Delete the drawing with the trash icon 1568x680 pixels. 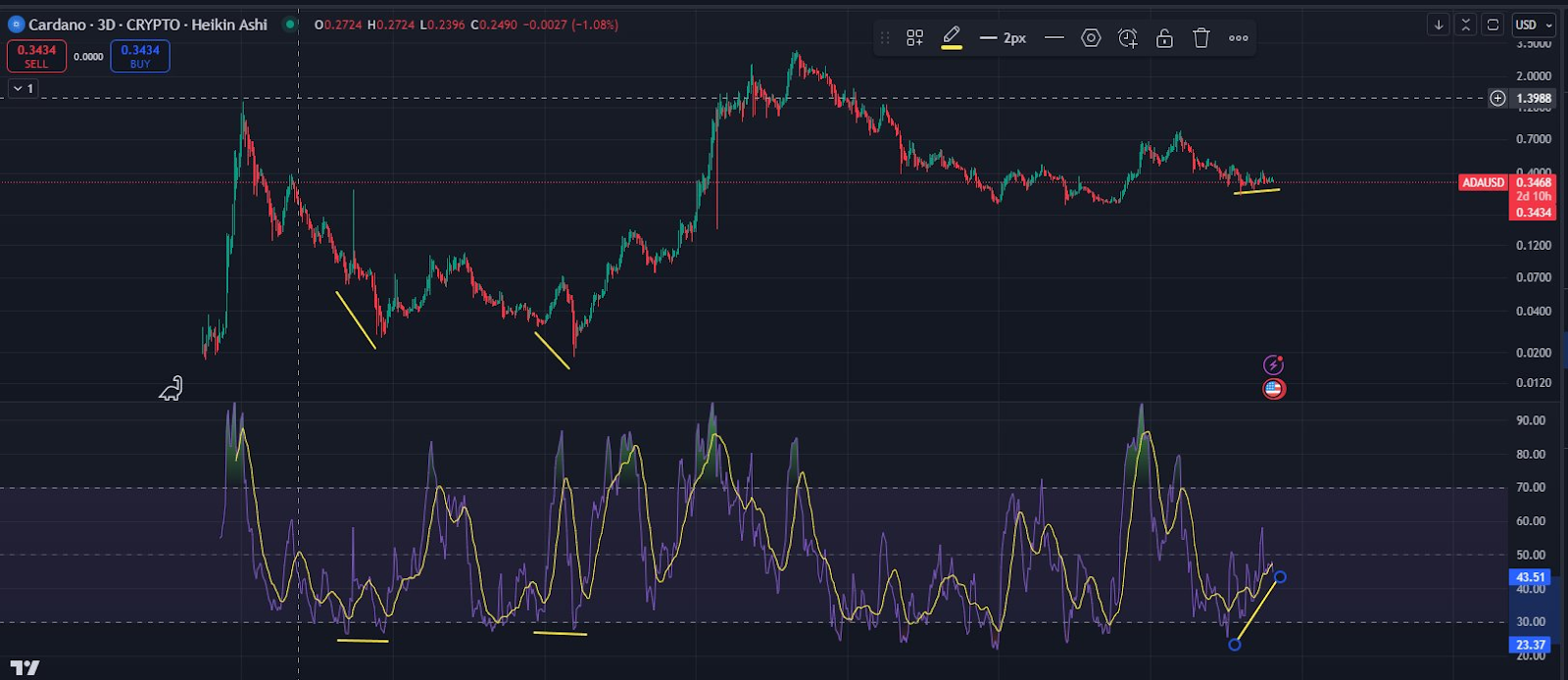pos(1201,38)
